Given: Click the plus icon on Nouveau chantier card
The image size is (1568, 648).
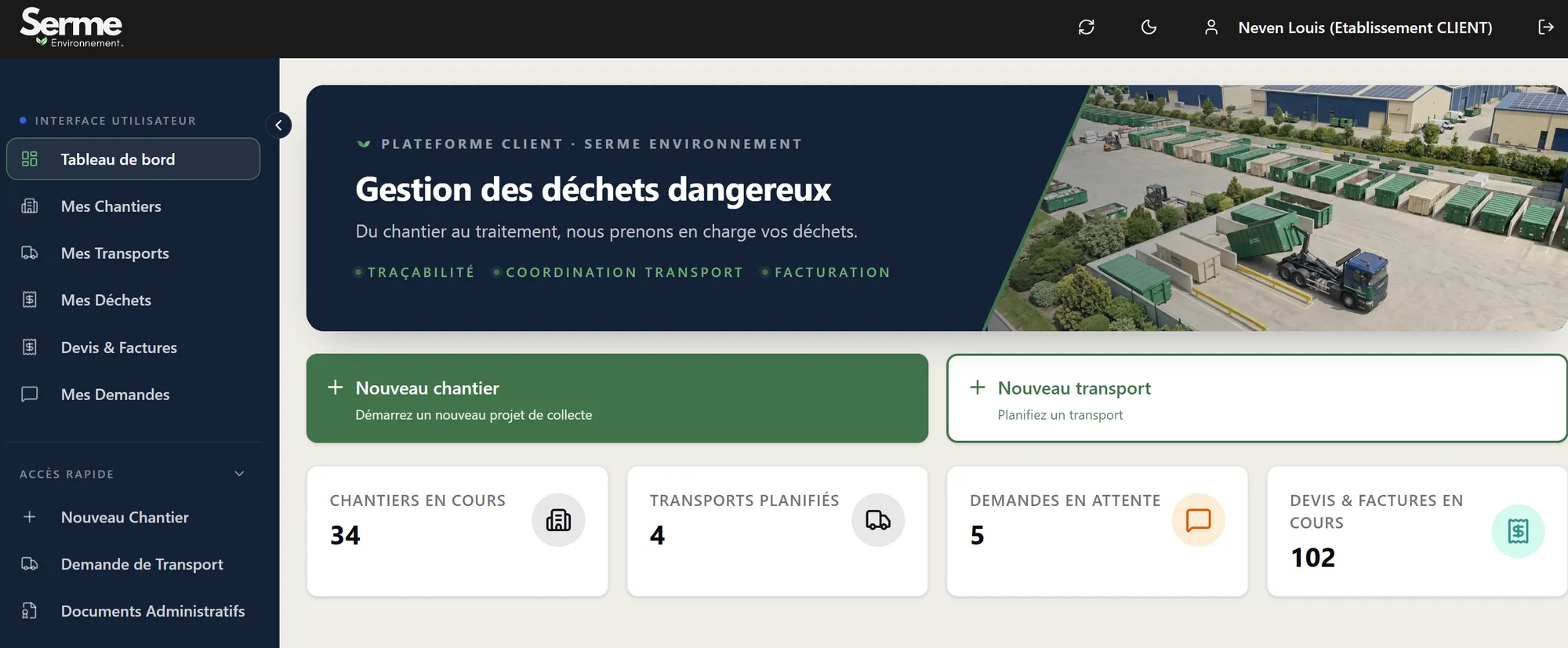Looking at the screenshot, I should coord(336,388).
